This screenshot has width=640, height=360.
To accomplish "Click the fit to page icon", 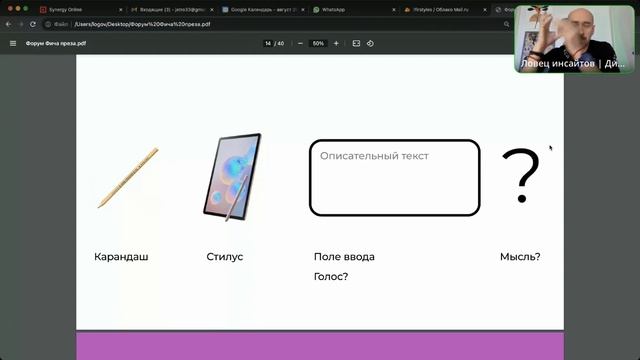I will pyautogui.click(x=356, y=43).
